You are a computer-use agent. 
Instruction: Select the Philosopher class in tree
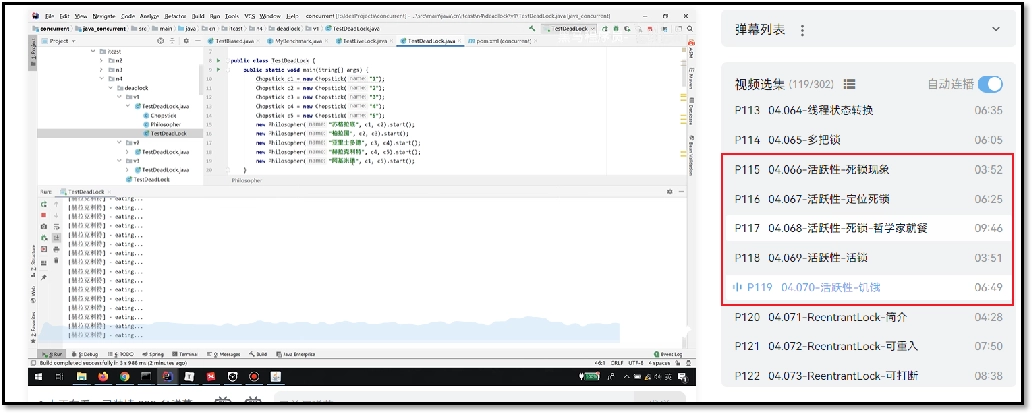coord(161,124)
